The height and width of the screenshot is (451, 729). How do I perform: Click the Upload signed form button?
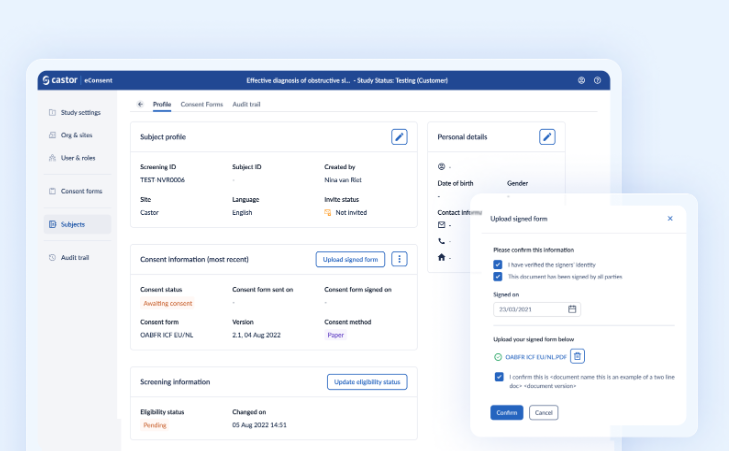coord(350,259)
